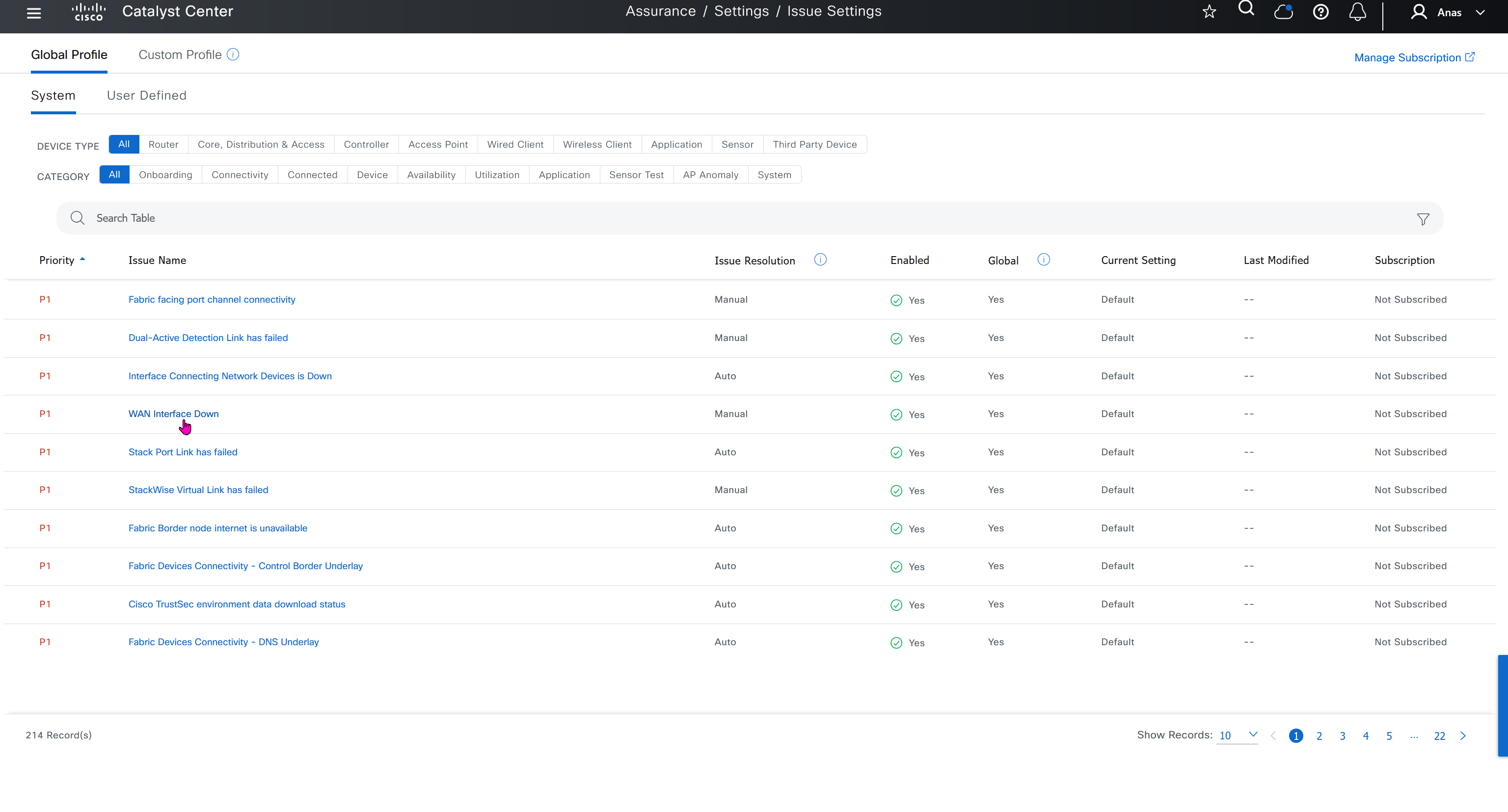Select AP Anomaly category filter

pyautogui.click(x=710, y=175)
